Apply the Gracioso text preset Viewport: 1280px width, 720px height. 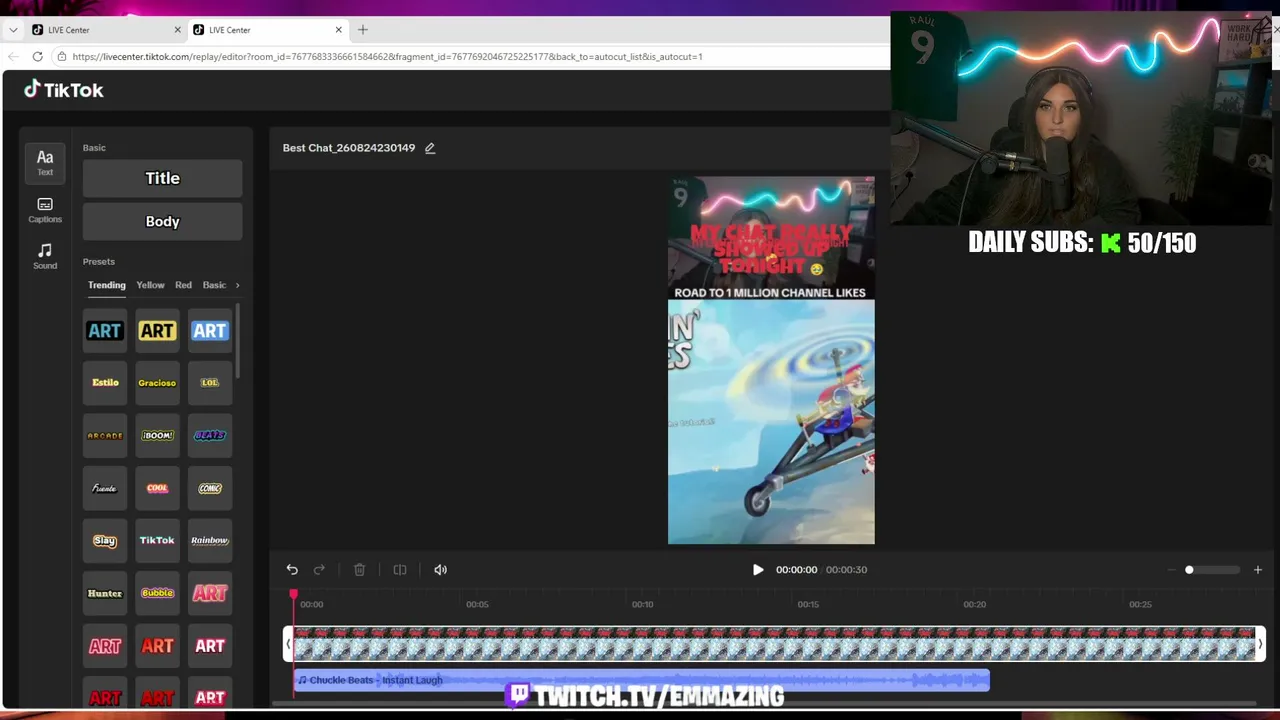pos(157,383)
